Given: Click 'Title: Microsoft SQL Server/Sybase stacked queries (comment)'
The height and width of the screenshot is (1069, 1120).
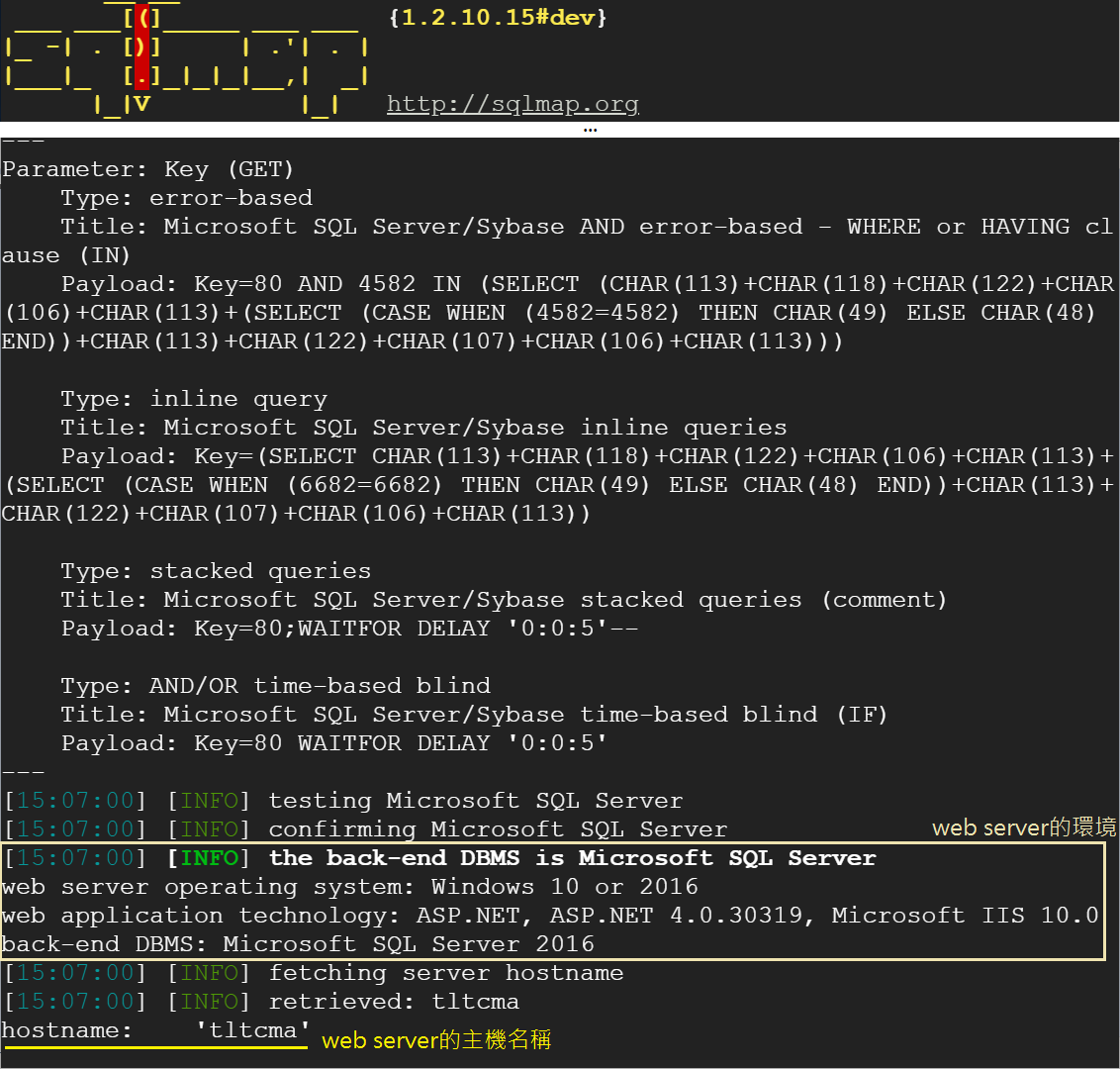Looking at the screenshot, I should (x=504, y=600).
